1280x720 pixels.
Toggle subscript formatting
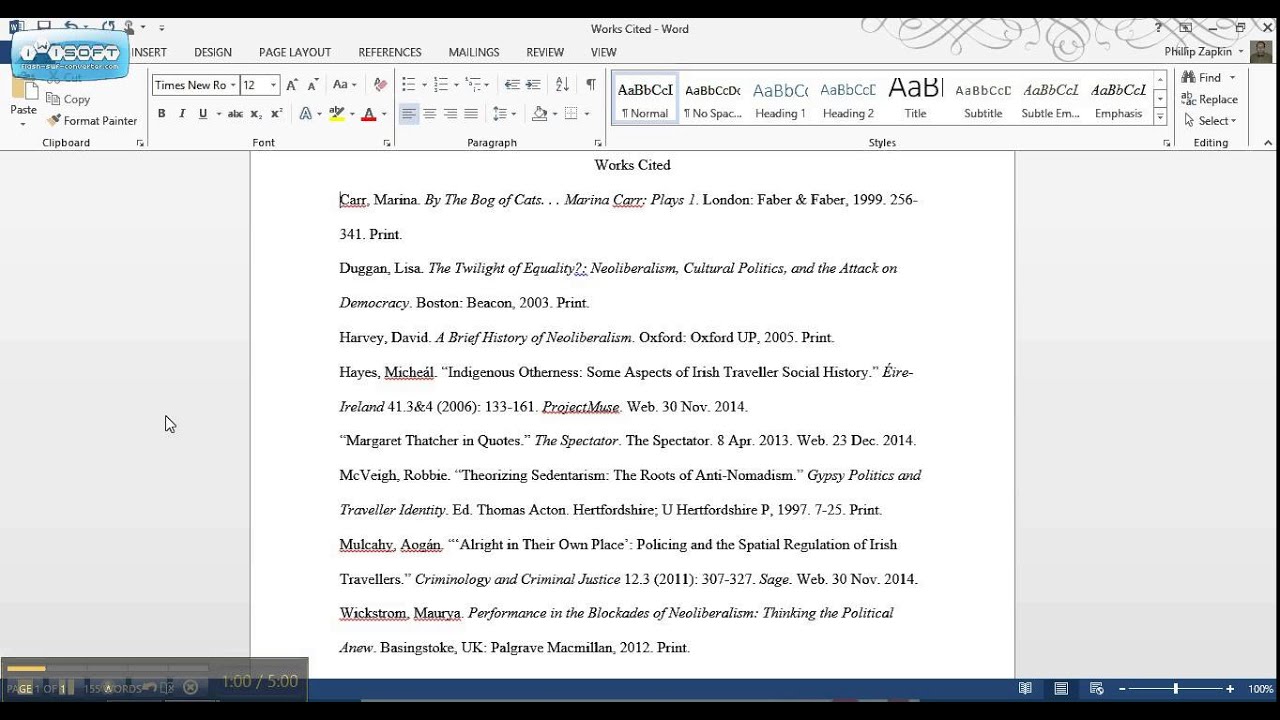256,114
